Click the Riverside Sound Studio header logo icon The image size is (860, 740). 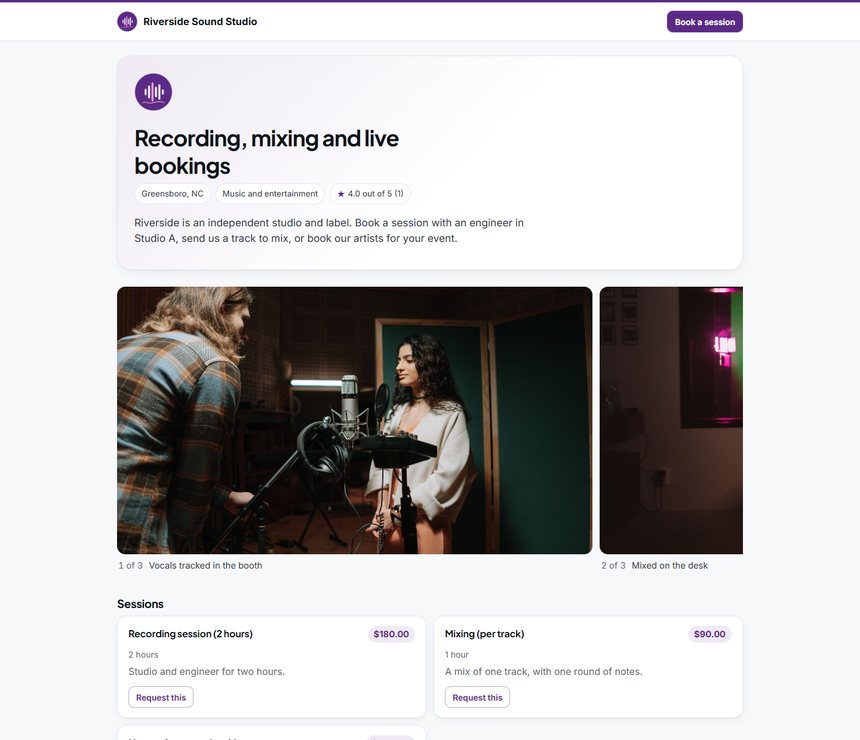coord(127,22)
